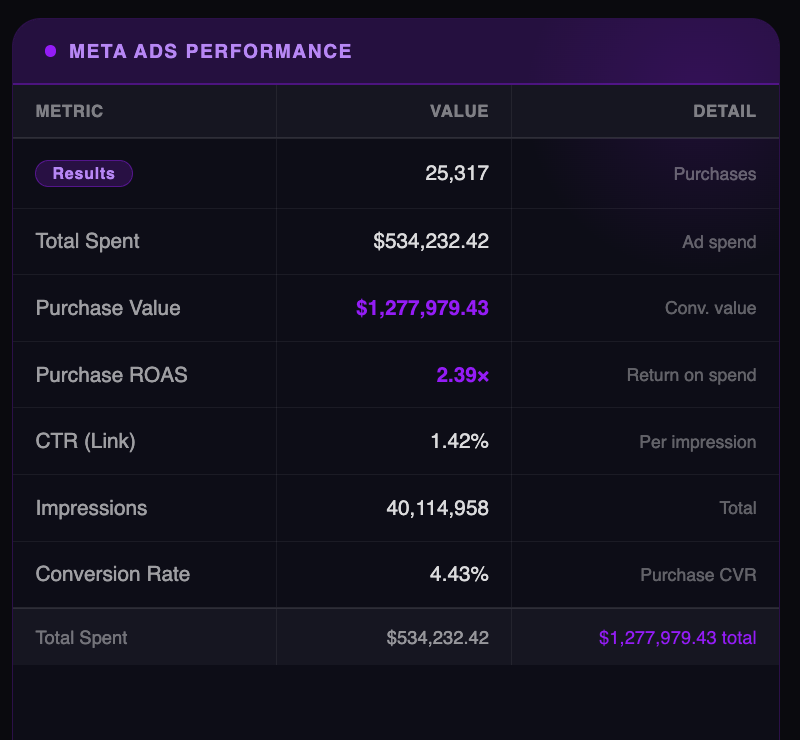
Task: Click the CTR (Link) row label
Action: pyautogui.click(x=85, y=441)
